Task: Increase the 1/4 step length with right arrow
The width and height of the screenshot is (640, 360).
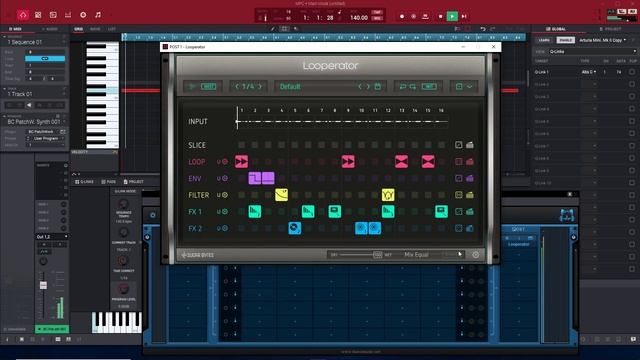Action: click(260, 87)
